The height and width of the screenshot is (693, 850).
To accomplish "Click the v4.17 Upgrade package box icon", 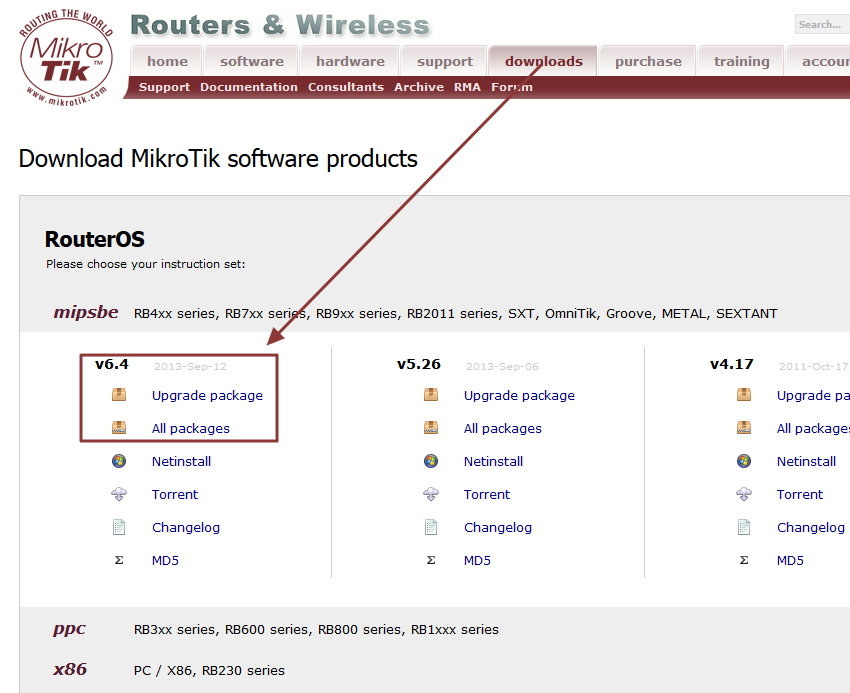I will coord(744,395).
